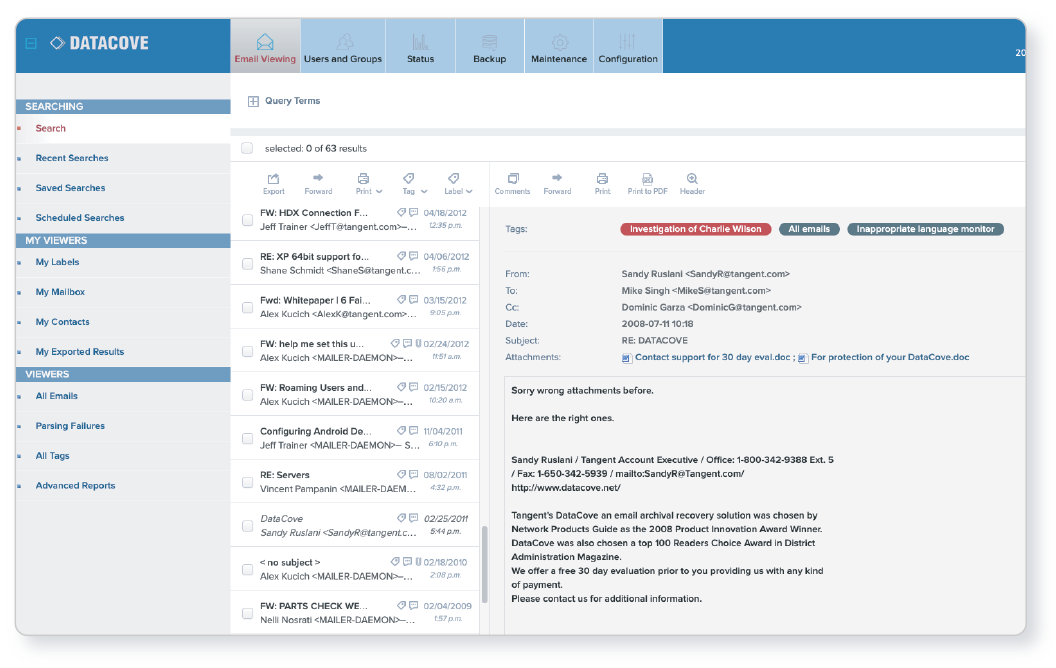Open Advanced Reports in the sidebar
Image resolution: width=1056 pixels, height=668 pixels.
tap(75, 486)
